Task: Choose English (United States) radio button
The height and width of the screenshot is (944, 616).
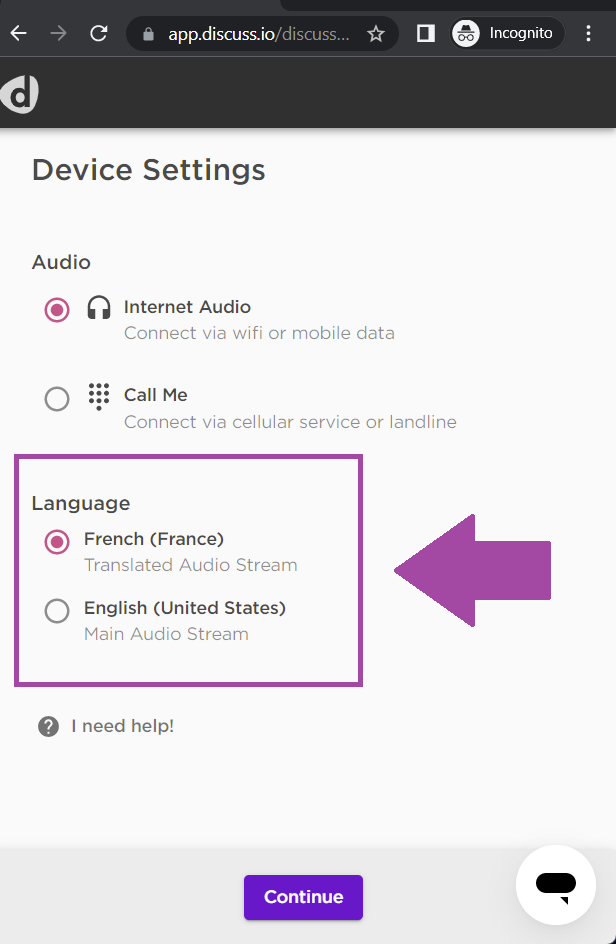Action: (57, 611)
